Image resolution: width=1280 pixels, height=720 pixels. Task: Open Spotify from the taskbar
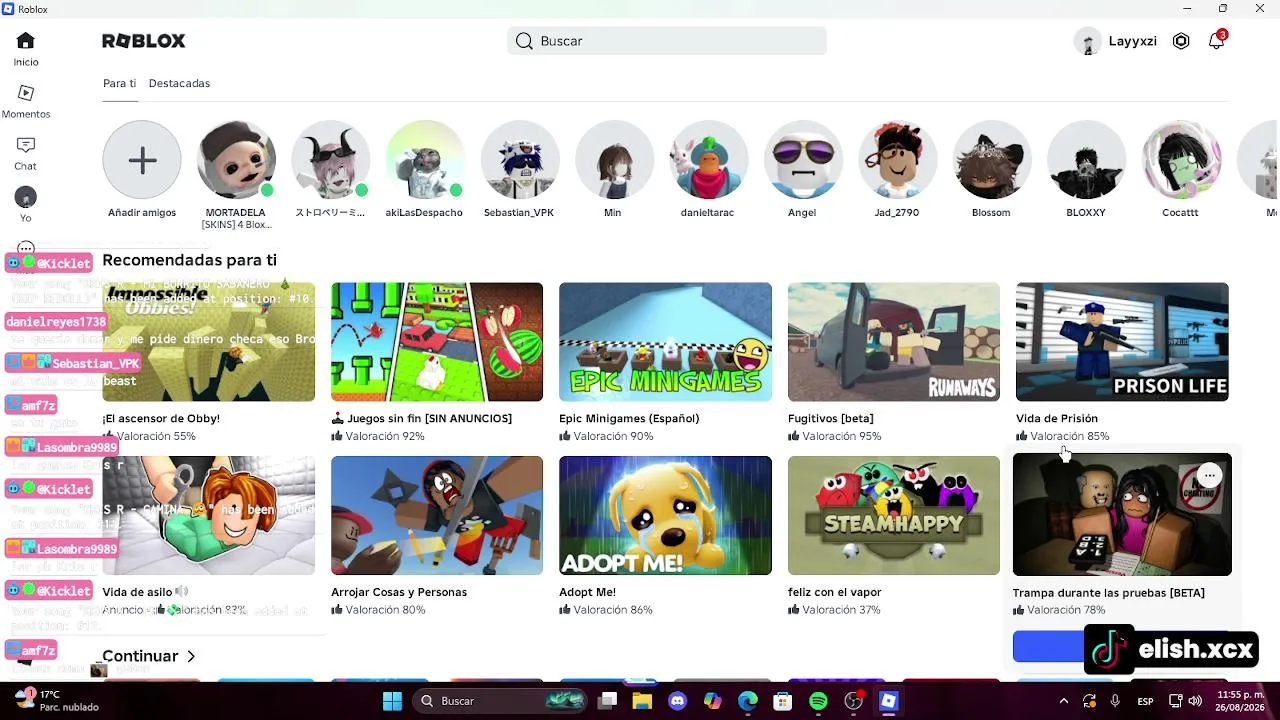(818, 701)
